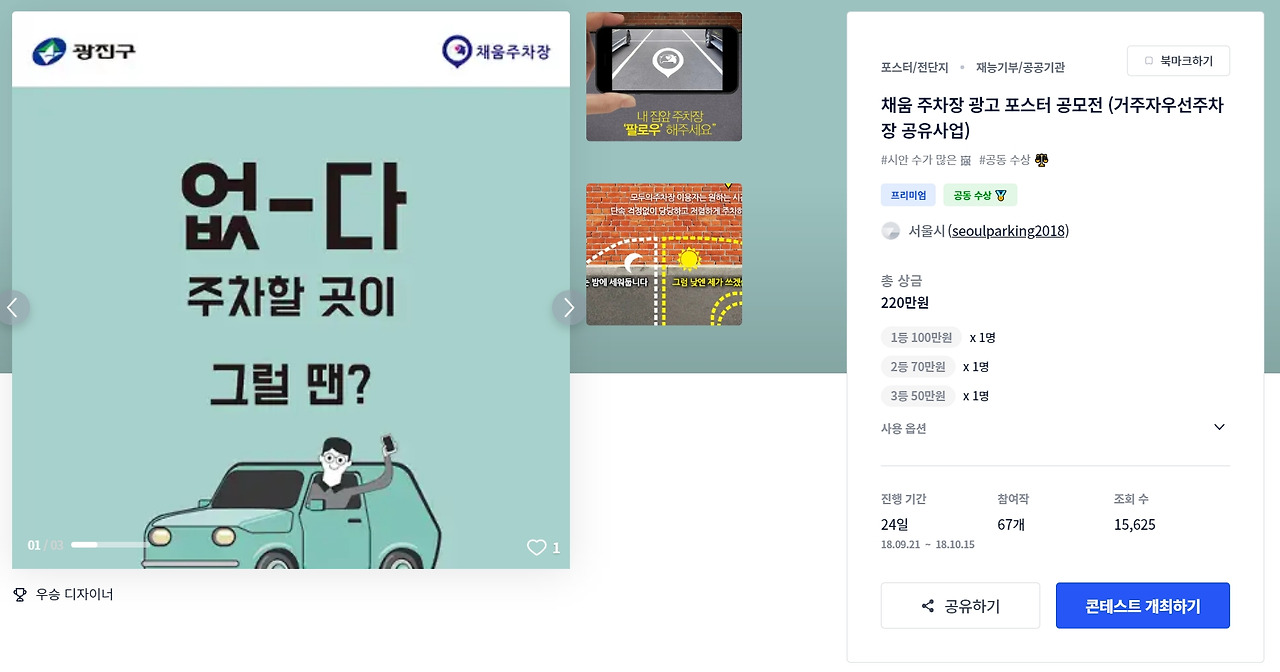Image resolution: width=1280 pixels, height=672 pixels.
Task: Click the 광진구 logo on the poster
Action: click(84, 51)
